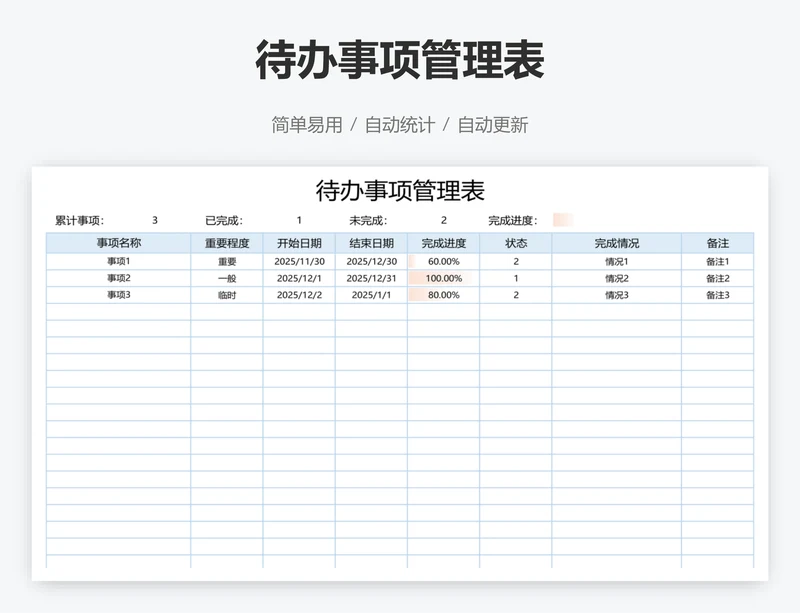Click the overall 完成进度 summary bar
The width and height of the screenshot is (800, 613).
click(x=562, y=221)
